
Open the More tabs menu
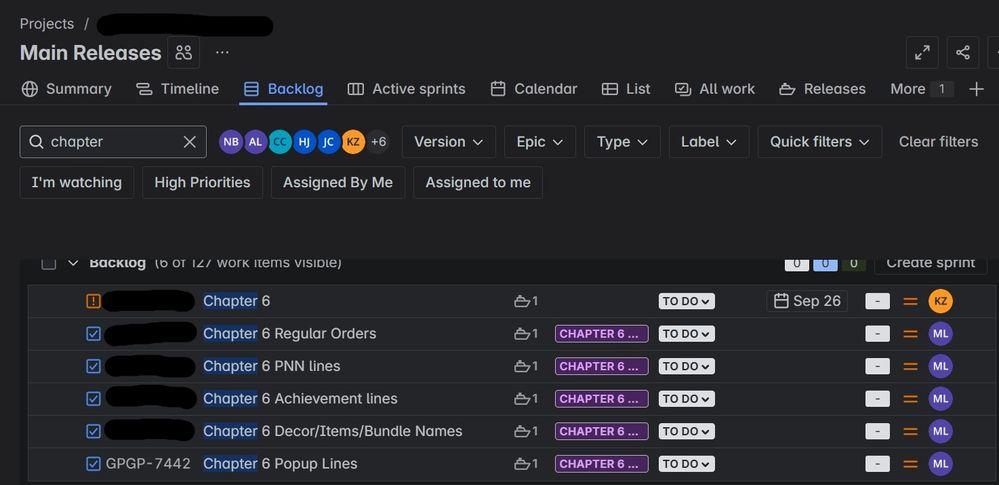(921, 89)
